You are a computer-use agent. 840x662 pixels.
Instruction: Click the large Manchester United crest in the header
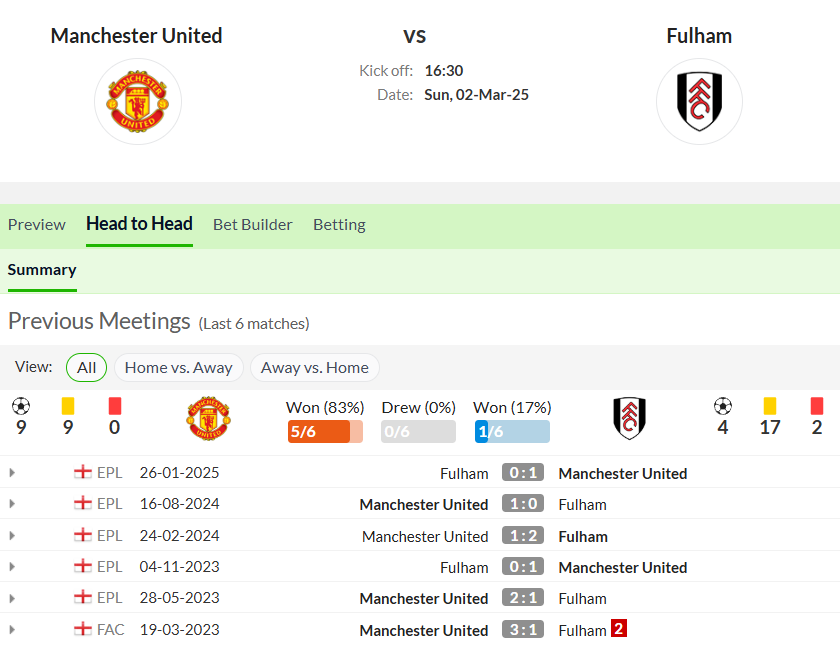coord(138,101)
